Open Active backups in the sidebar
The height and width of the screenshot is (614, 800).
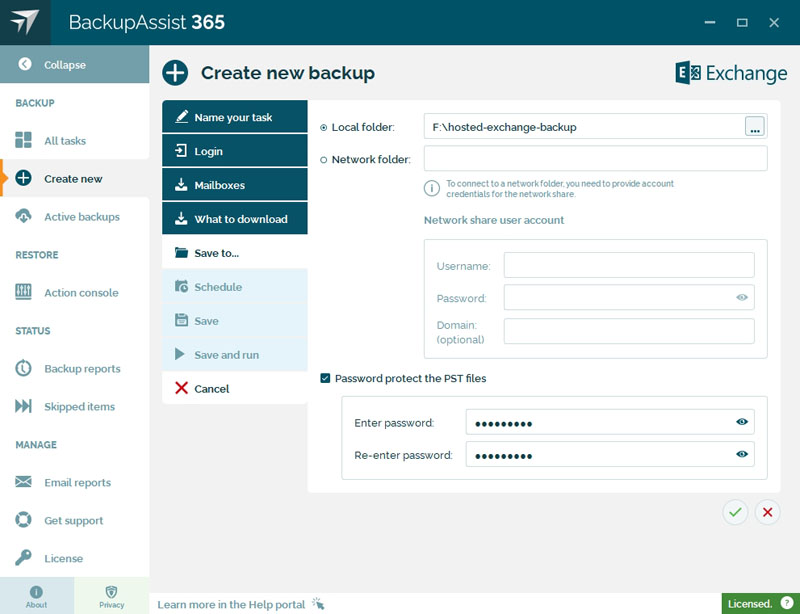(x=74, y=217)
